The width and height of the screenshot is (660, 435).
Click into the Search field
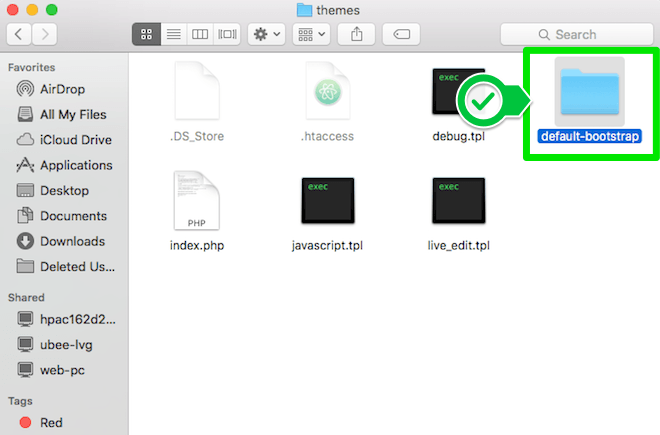(577, 34)
